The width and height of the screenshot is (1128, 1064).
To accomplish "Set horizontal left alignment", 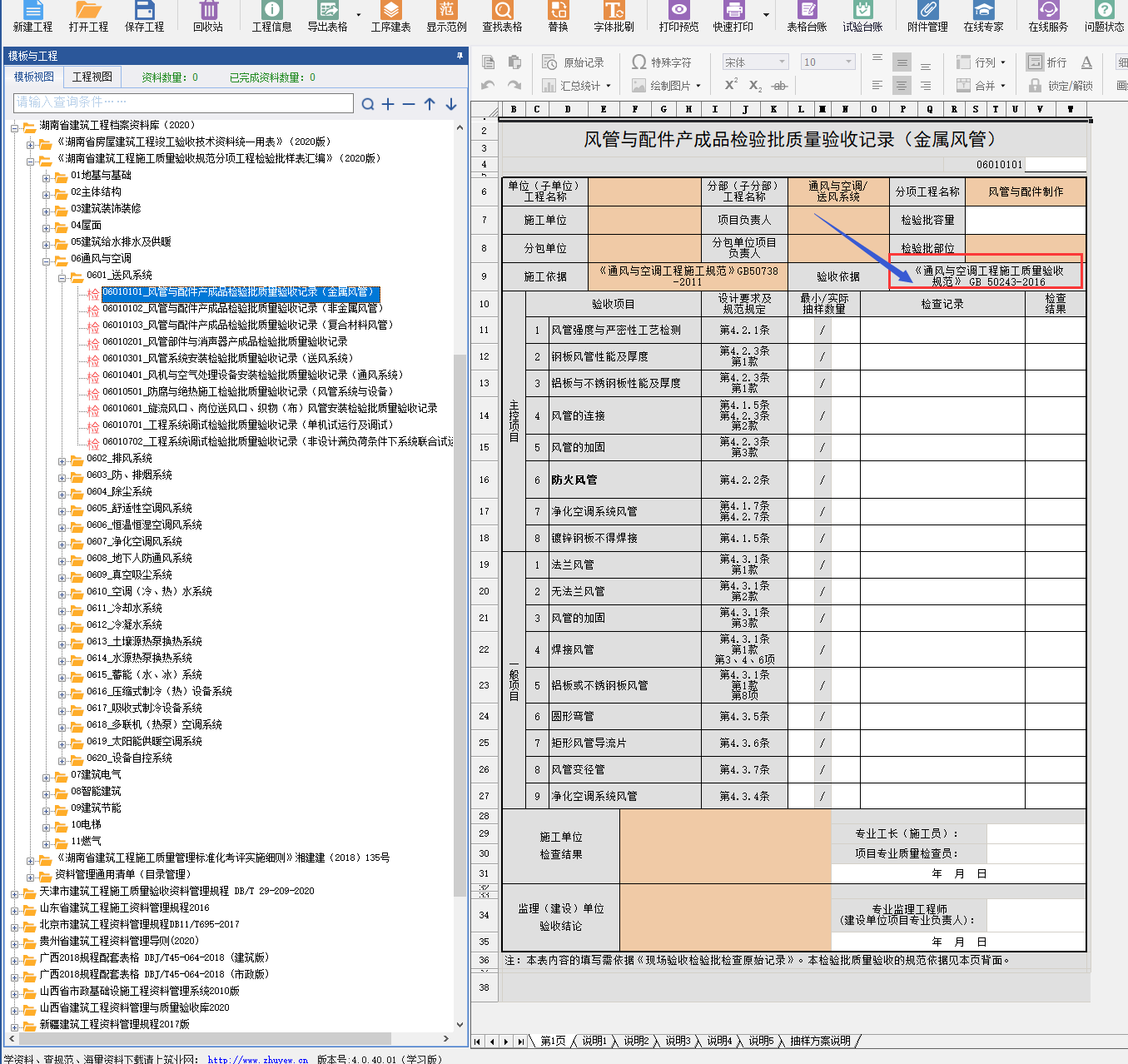I will (877, 85).
